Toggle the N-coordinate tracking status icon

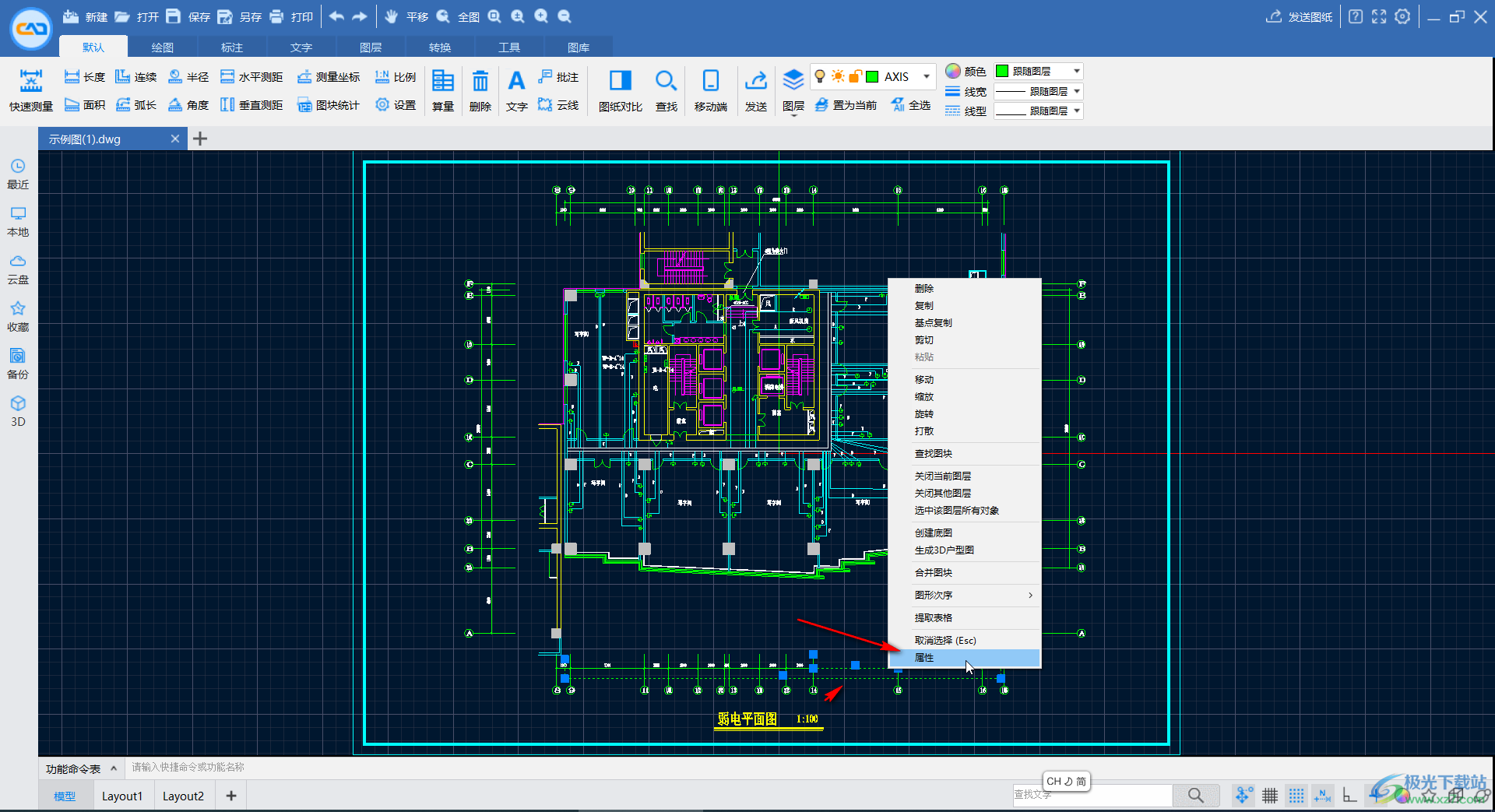[x=1322, y=795]
